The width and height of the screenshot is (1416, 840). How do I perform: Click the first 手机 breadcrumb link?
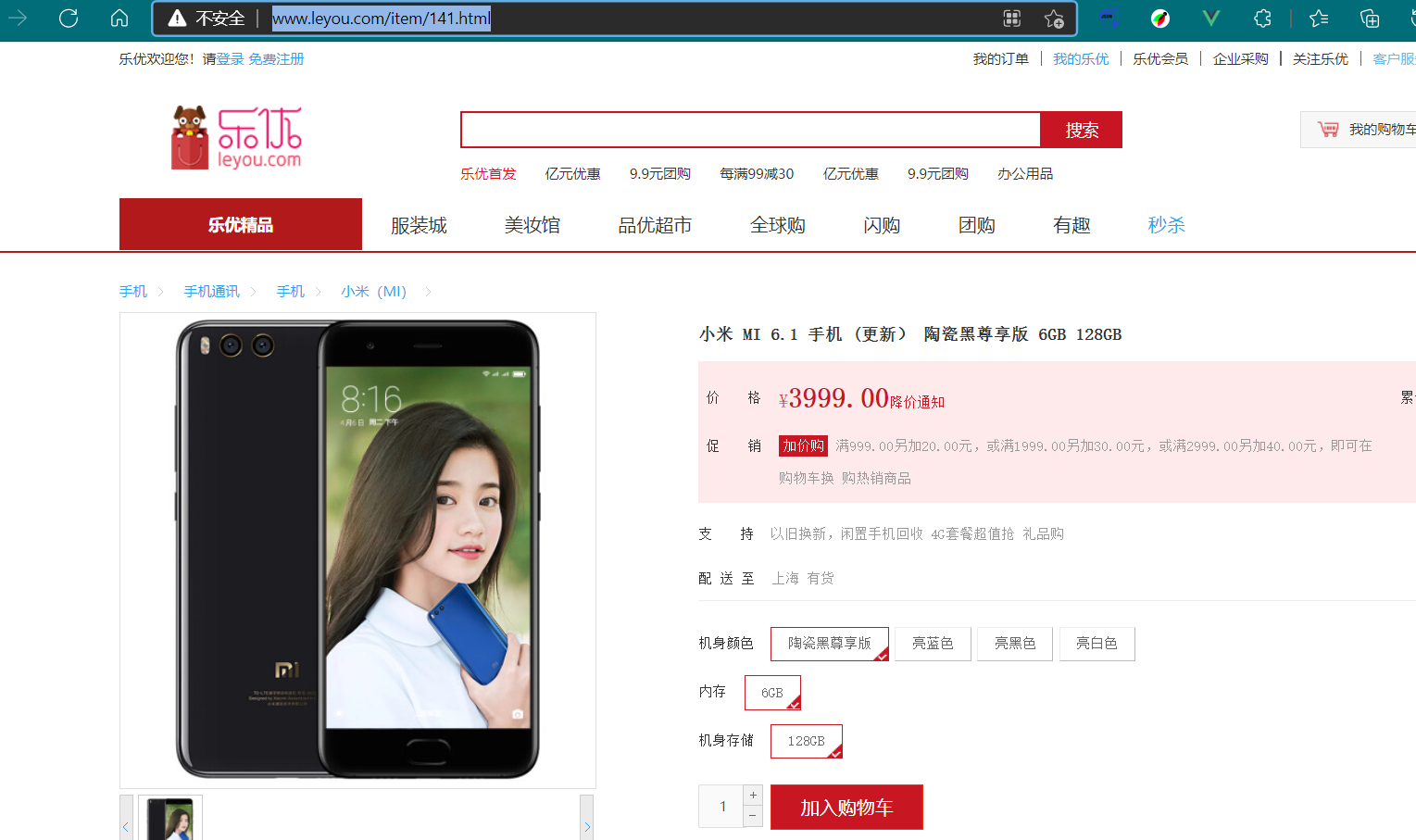pyautogui.click(x=133, y=292)
